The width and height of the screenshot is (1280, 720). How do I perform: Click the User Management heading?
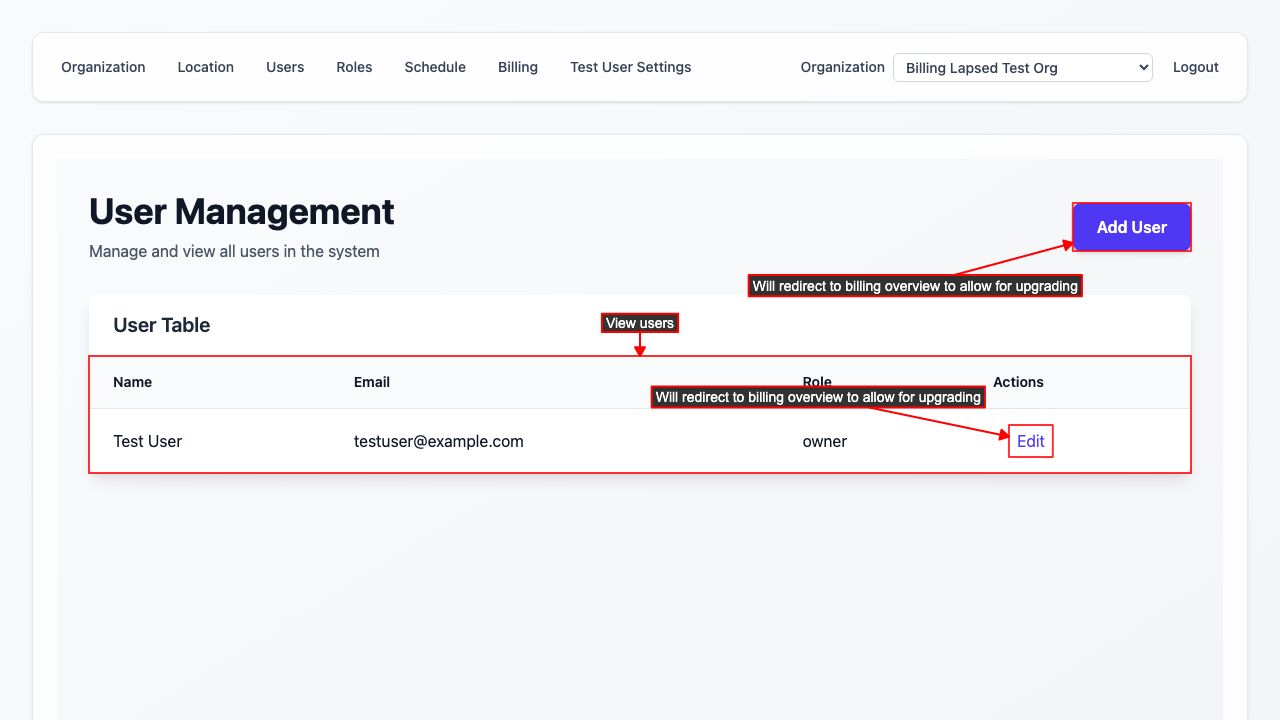coord(241,212)
